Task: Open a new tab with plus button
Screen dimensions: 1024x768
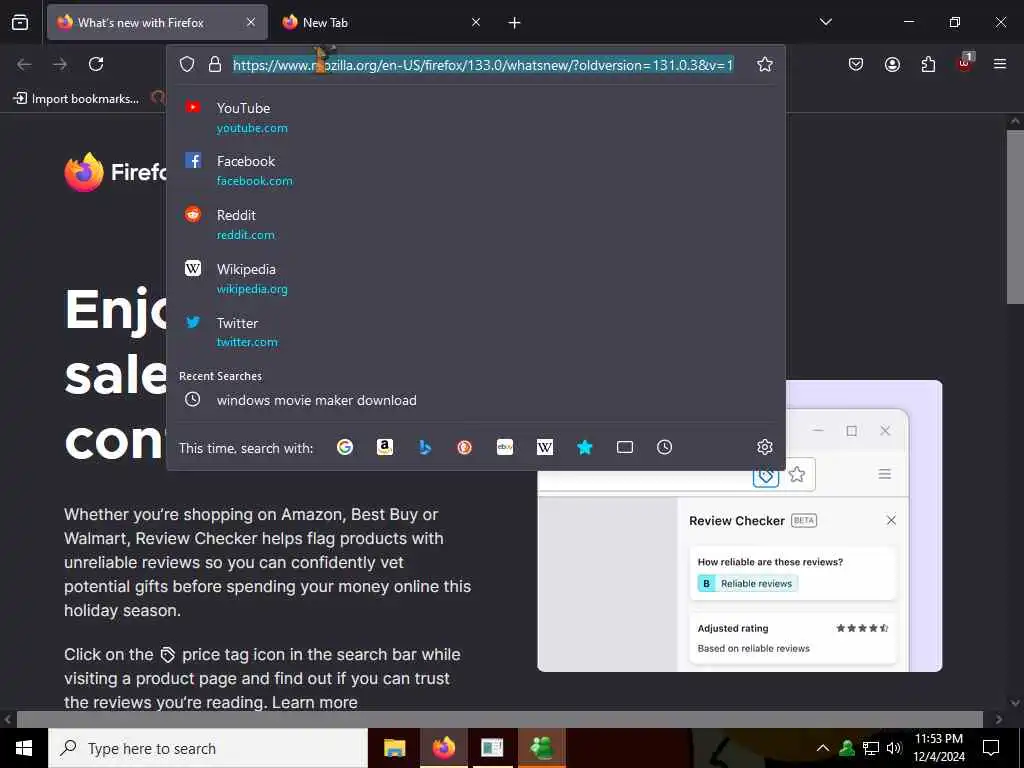Action: pyautogui.click(x=515, y=23)
